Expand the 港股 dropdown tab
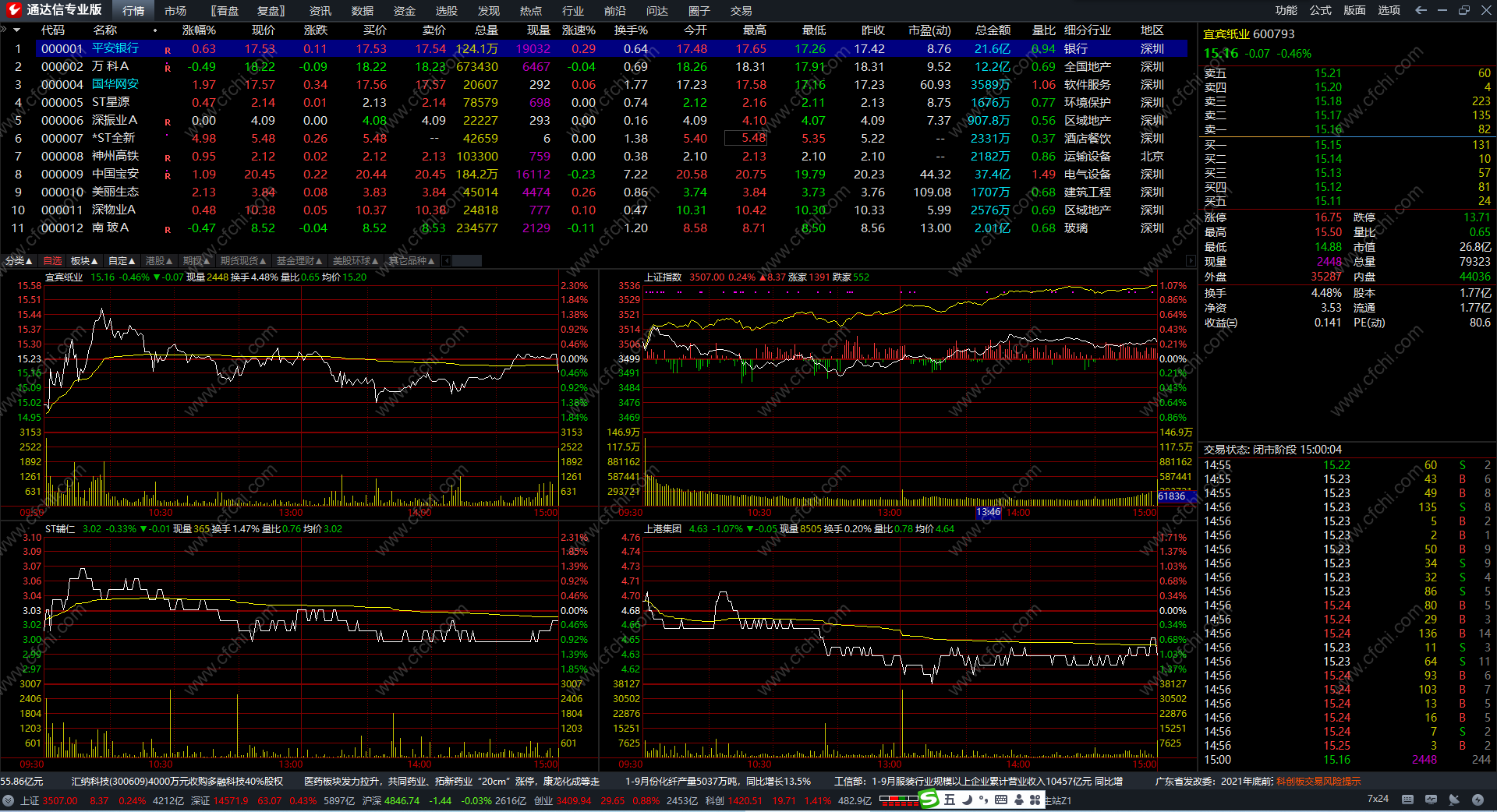The height and width of the screenshot is (812, 1497). (159, 260)
